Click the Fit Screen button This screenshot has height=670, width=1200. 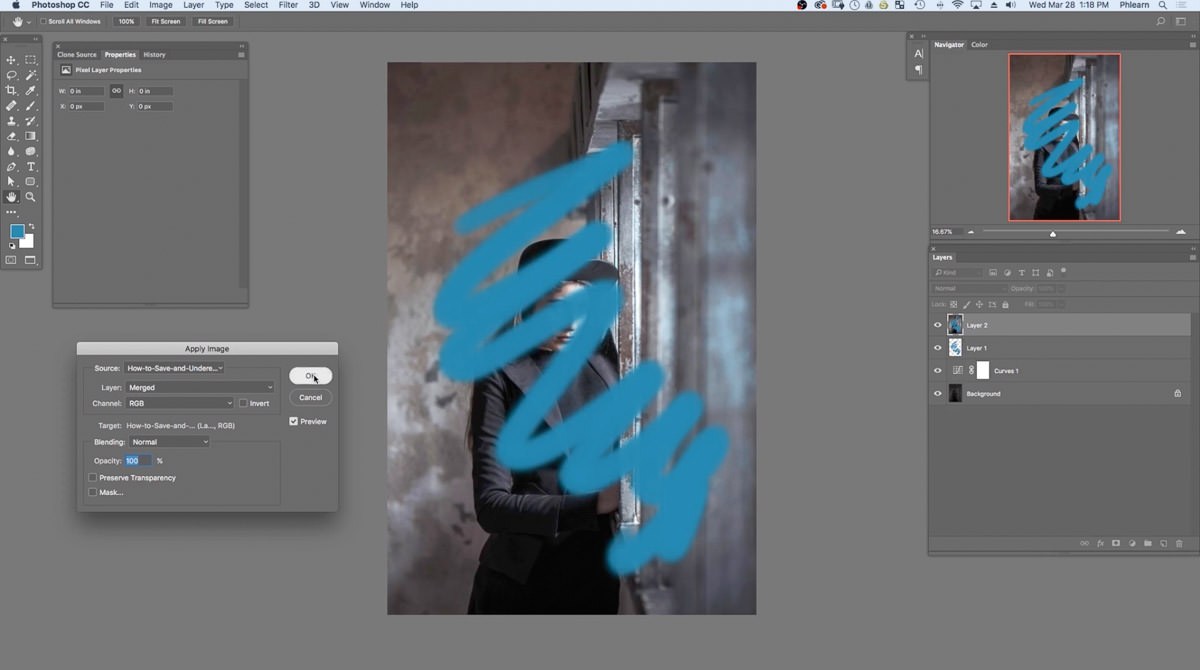(x=165, y=21)
